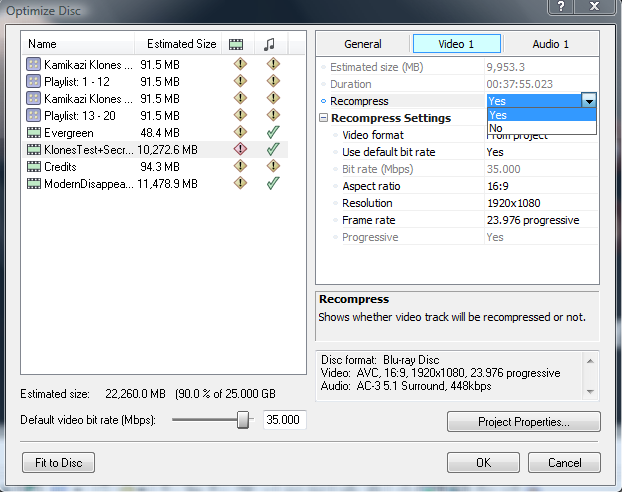Viewport: 622px width, 492px height.
Task: Click the Credits film strip icon
Action: 33,166
